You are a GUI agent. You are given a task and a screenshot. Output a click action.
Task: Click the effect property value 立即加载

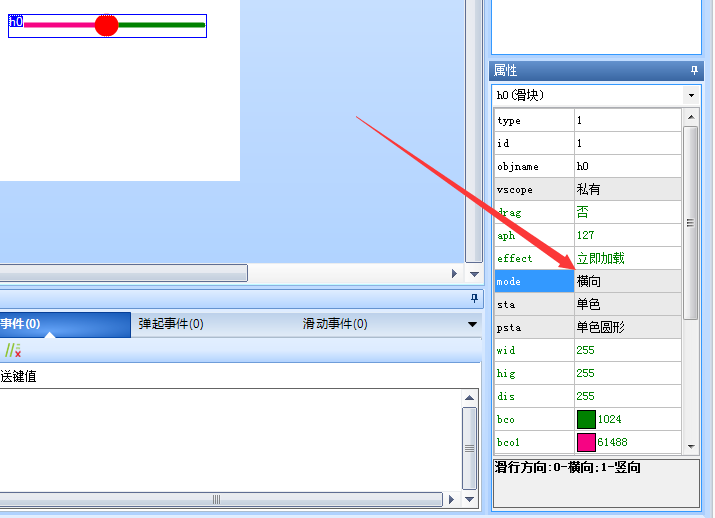(627, 258)
